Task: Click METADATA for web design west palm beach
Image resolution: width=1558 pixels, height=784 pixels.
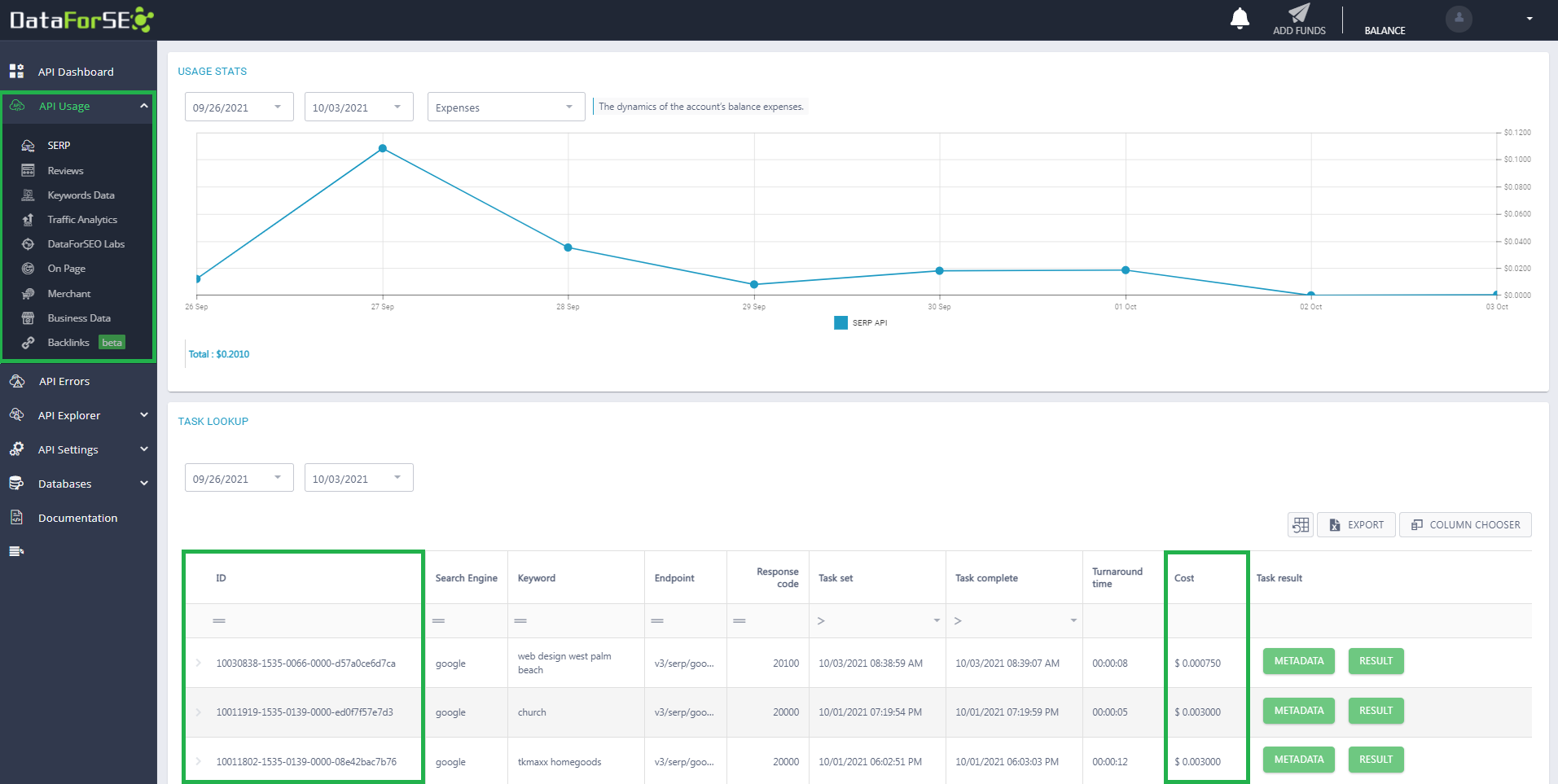Action: coord(1299,661)
